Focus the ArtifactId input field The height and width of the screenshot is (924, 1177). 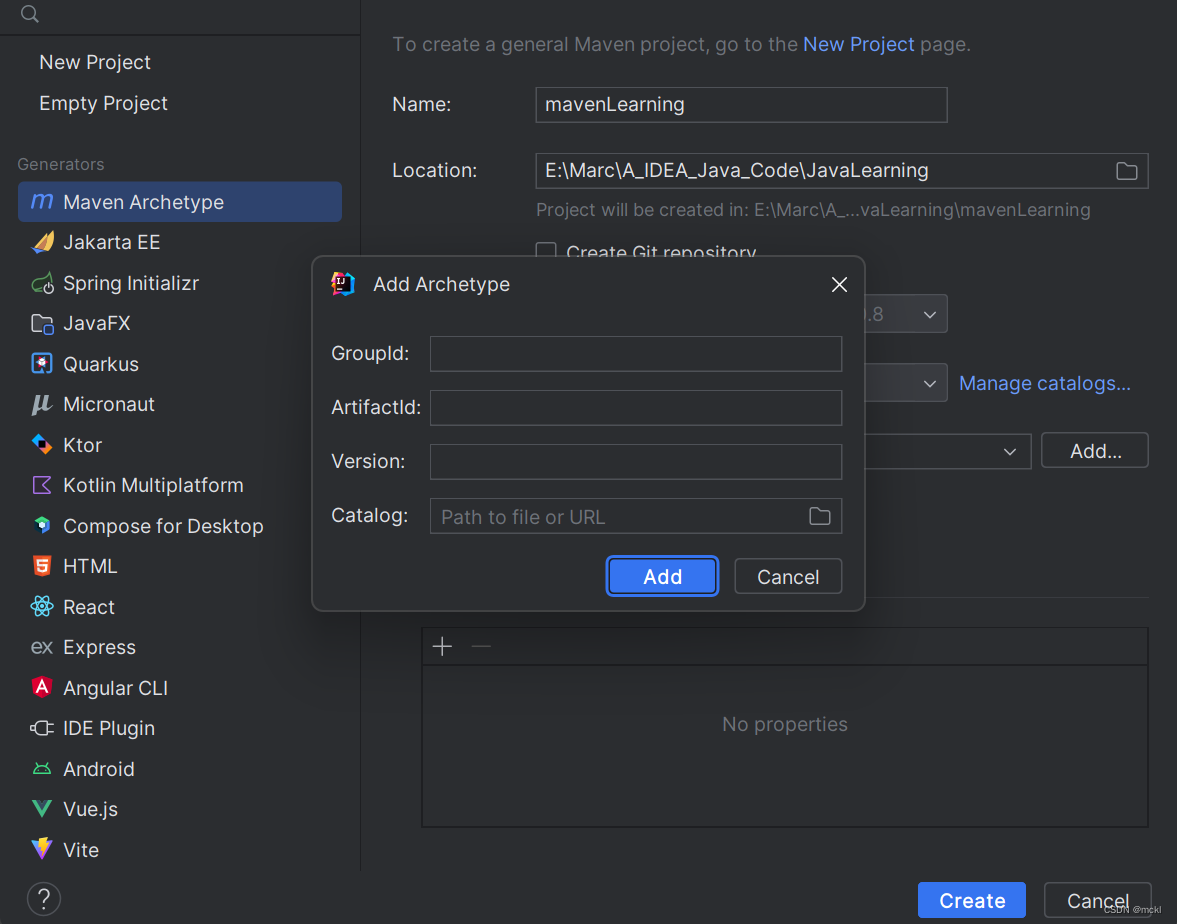pos(636,408)
